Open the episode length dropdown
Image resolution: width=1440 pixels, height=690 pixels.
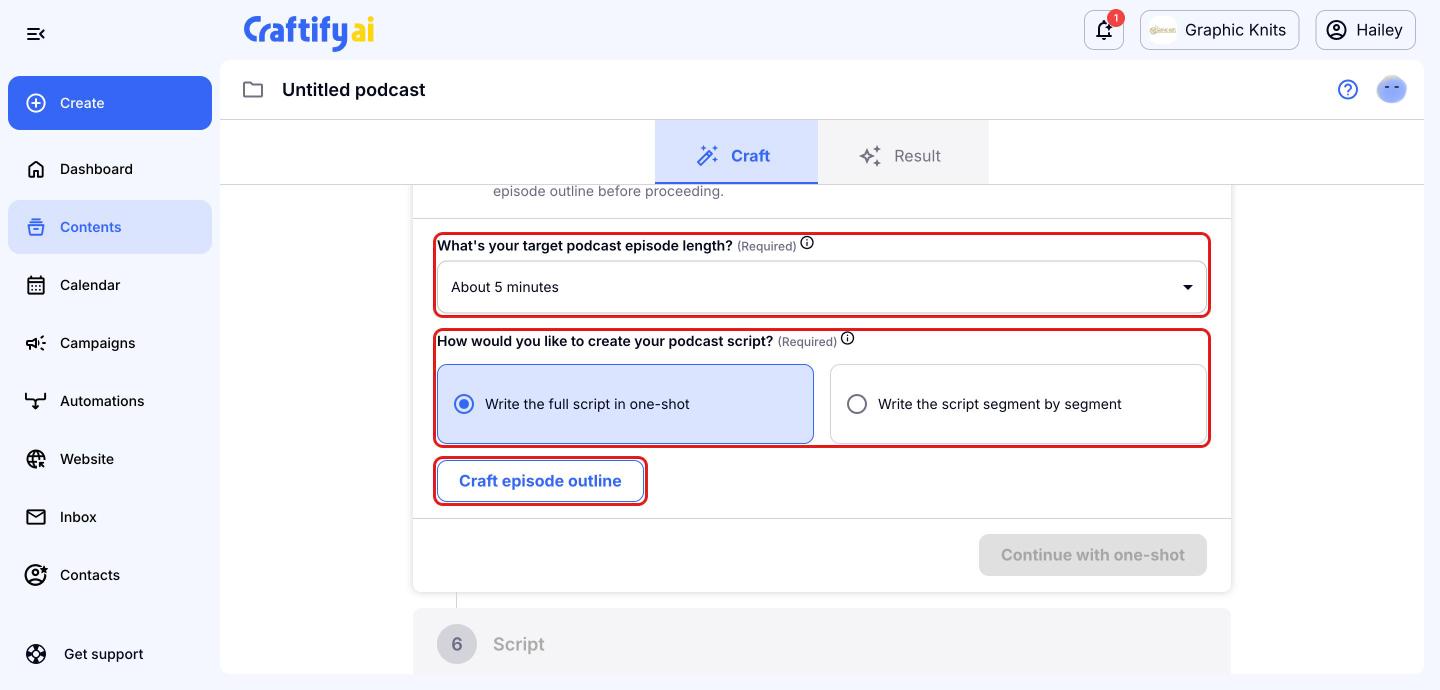coord(822,287)
